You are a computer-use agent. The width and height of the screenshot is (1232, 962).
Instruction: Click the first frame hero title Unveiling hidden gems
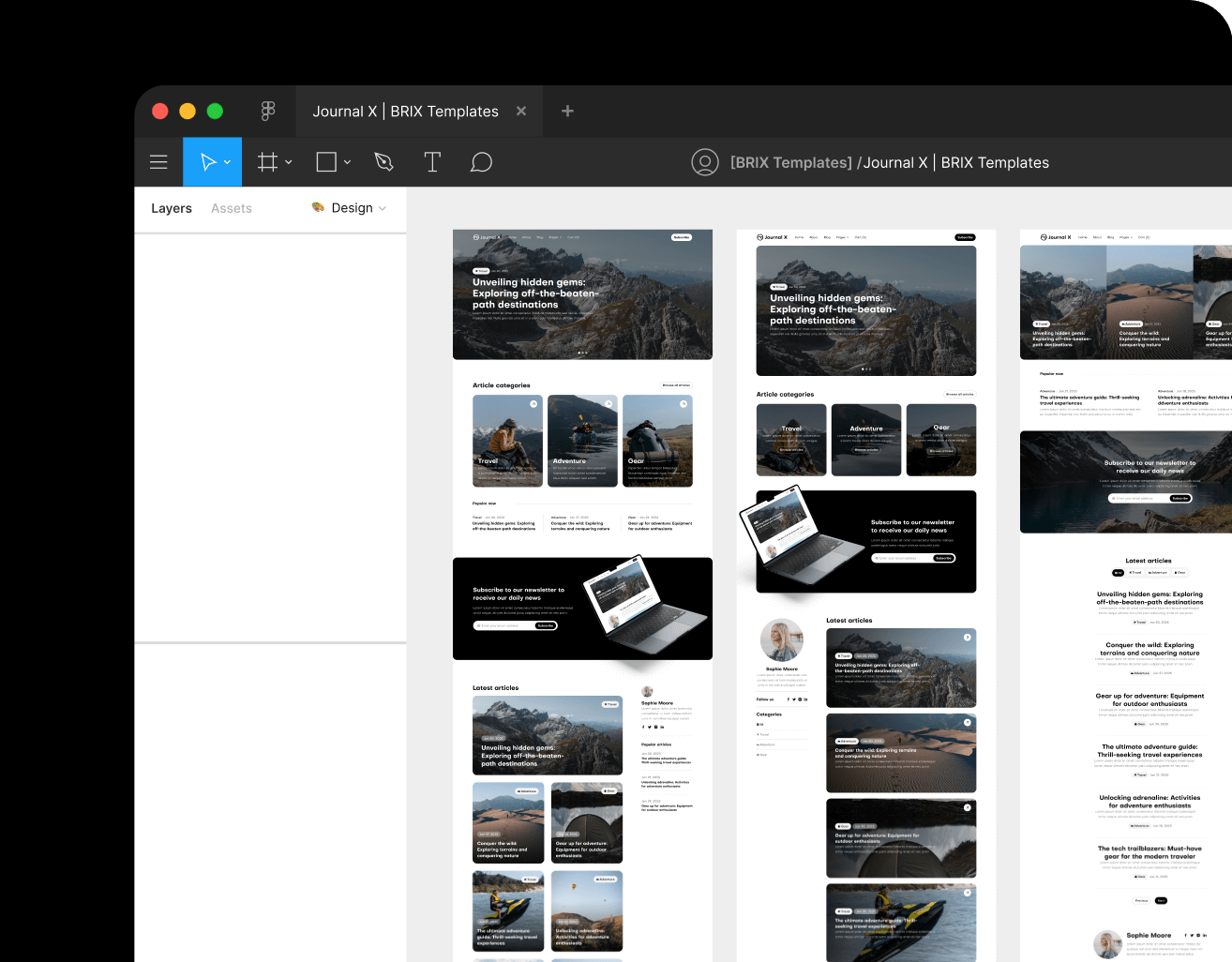[x=535, y=293]
